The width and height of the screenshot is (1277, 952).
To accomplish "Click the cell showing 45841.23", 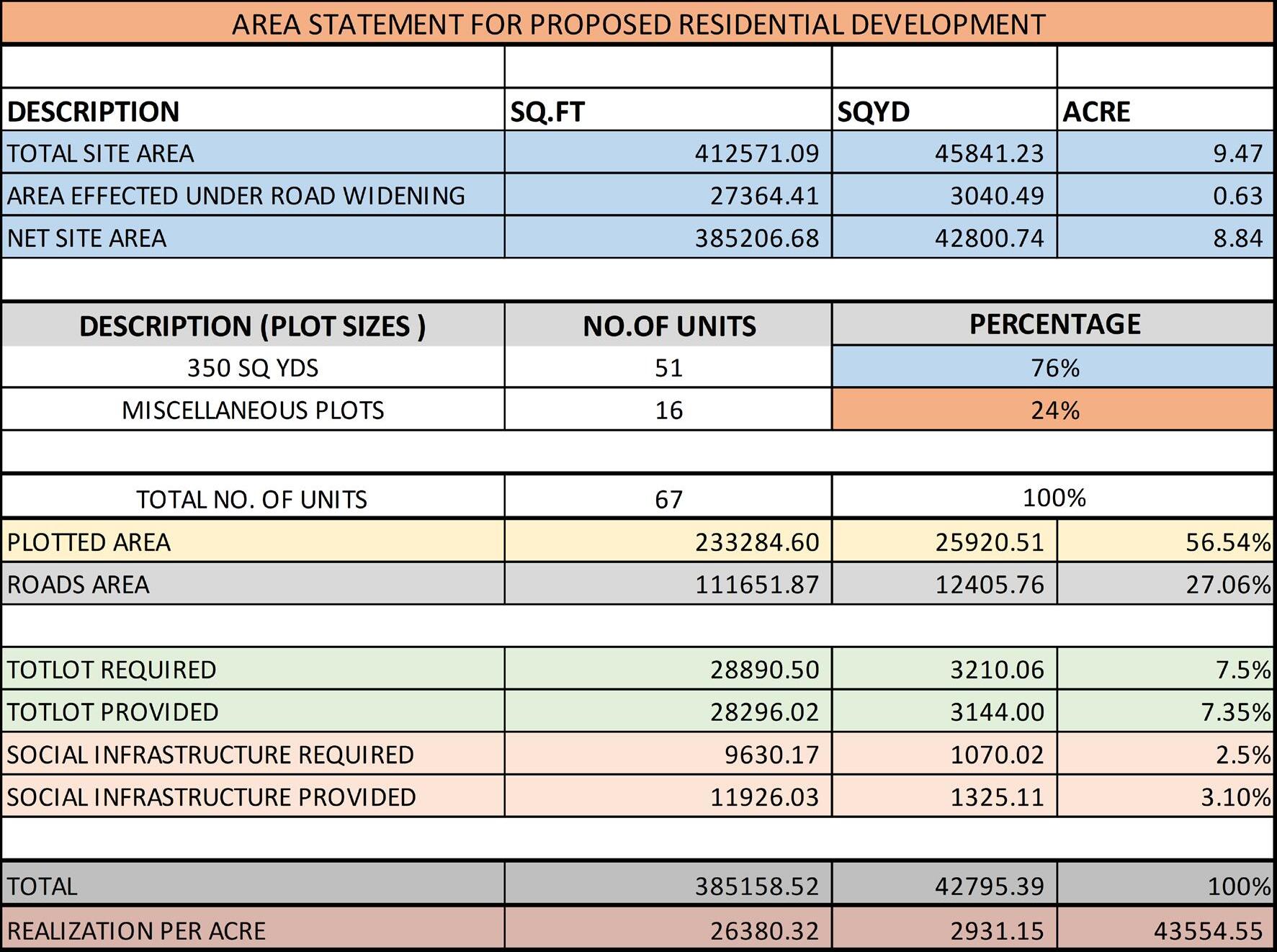I will [944, 152].
